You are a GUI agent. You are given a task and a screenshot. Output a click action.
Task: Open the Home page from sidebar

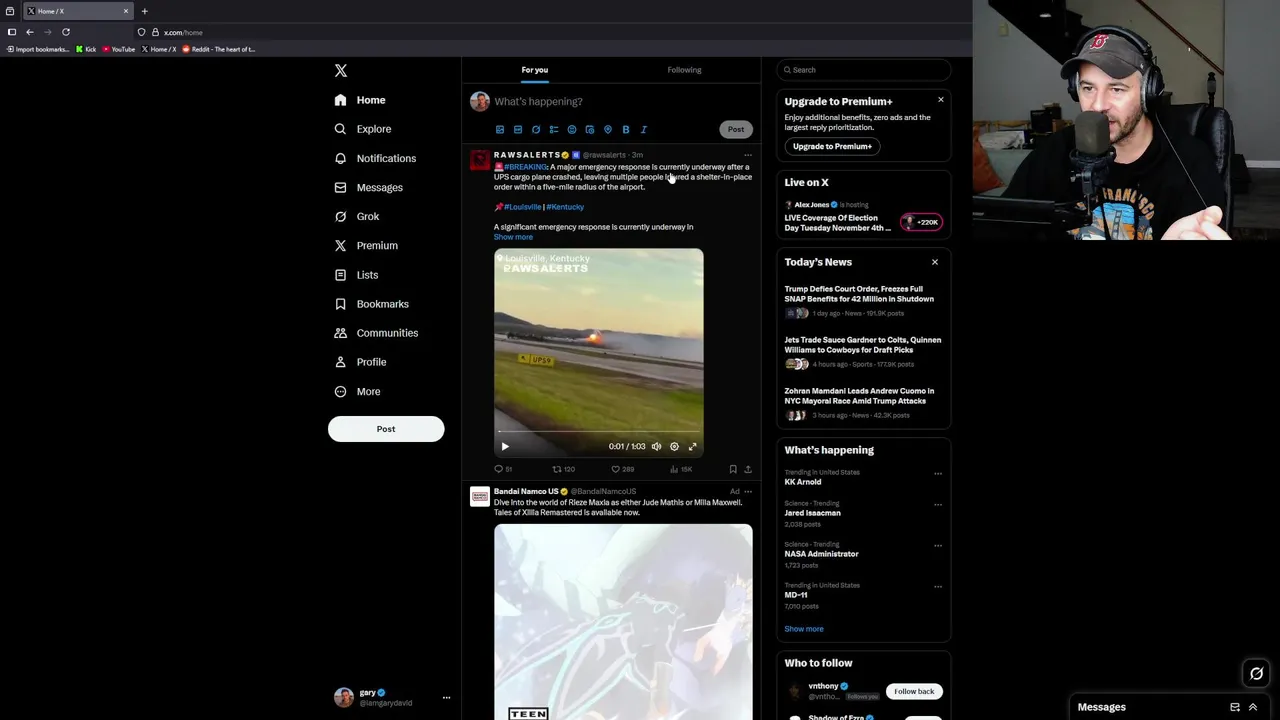point(360,100)
